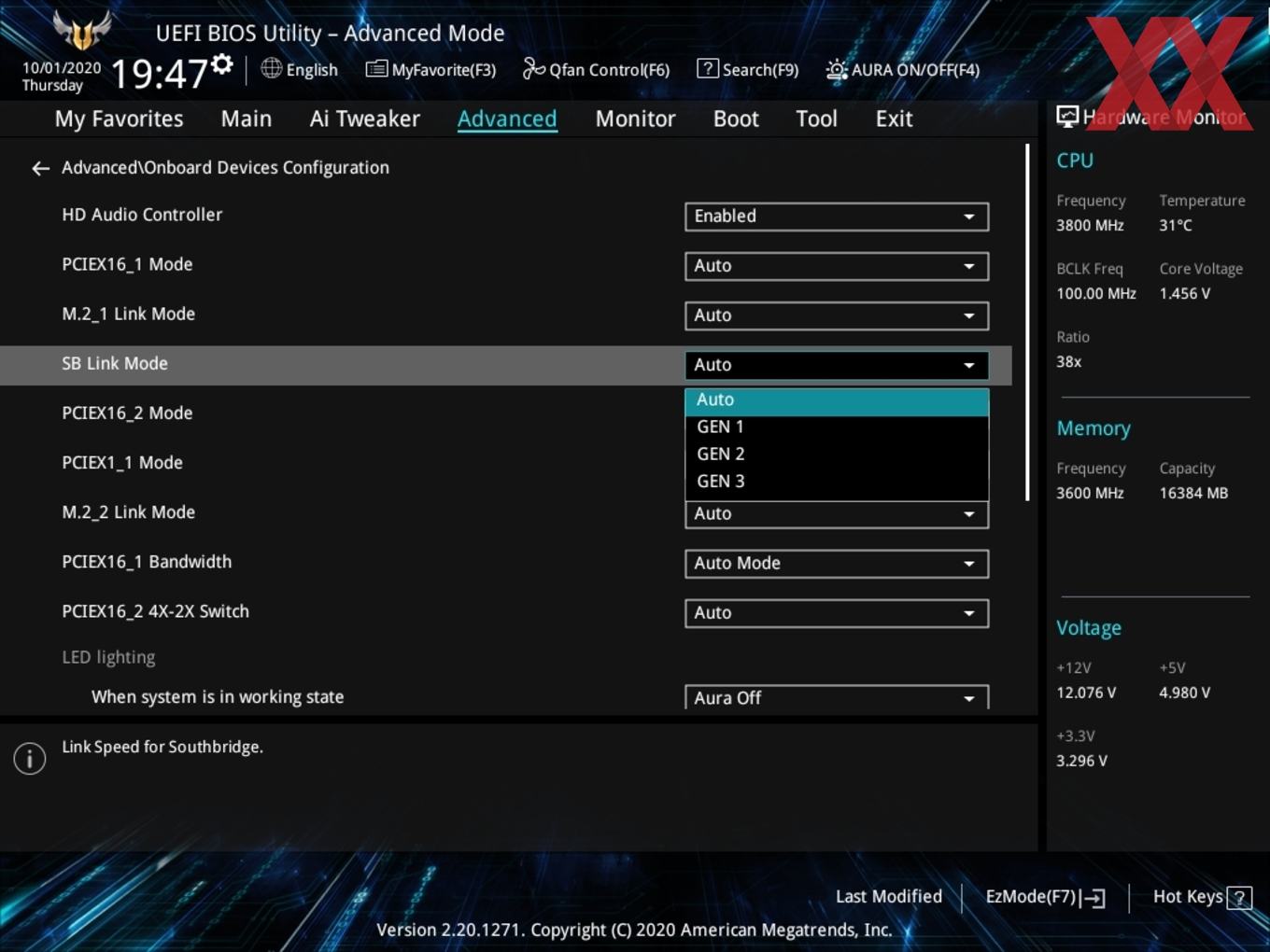Open the M.2_2 Link Mode dropdown
This screenshot has width=1270, height=952.
pyautogui.click(x=837, y=514)
